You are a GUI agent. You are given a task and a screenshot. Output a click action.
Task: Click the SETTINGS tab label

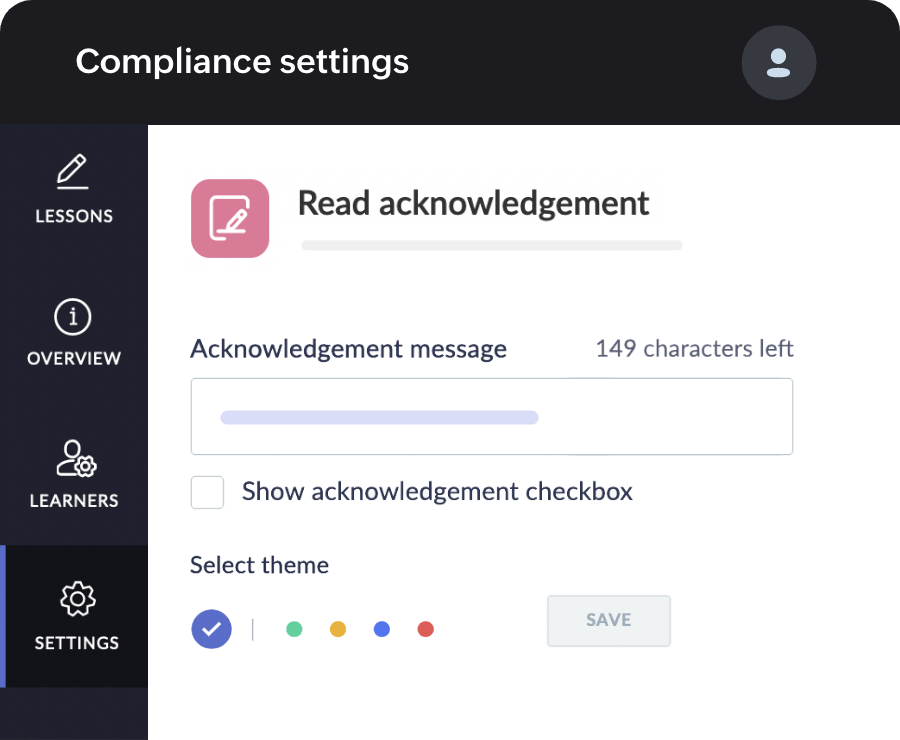pyautogui.click(x=76, y=643)
